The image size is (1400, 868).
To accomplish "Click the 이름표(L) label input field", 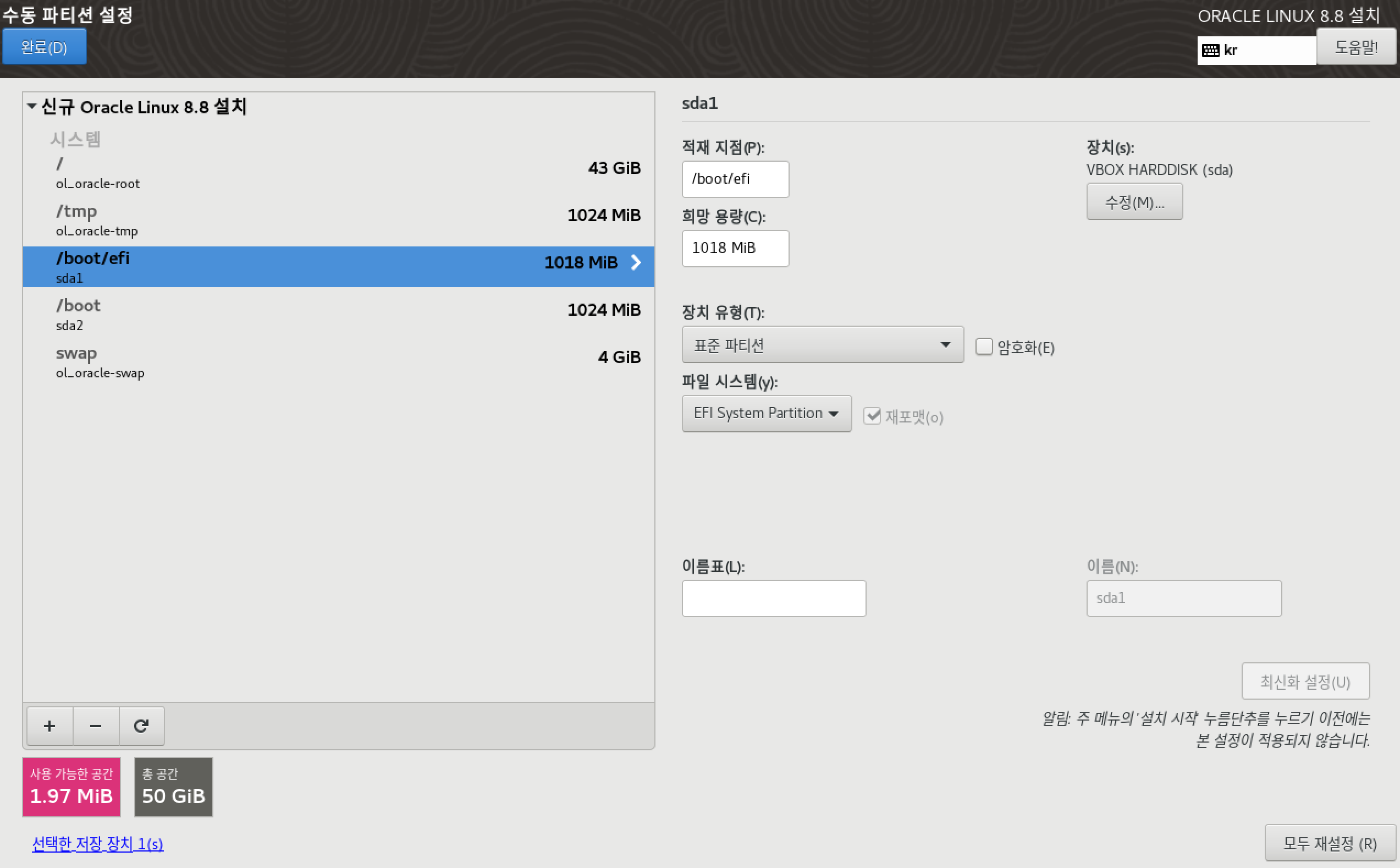I will (773, 598).
